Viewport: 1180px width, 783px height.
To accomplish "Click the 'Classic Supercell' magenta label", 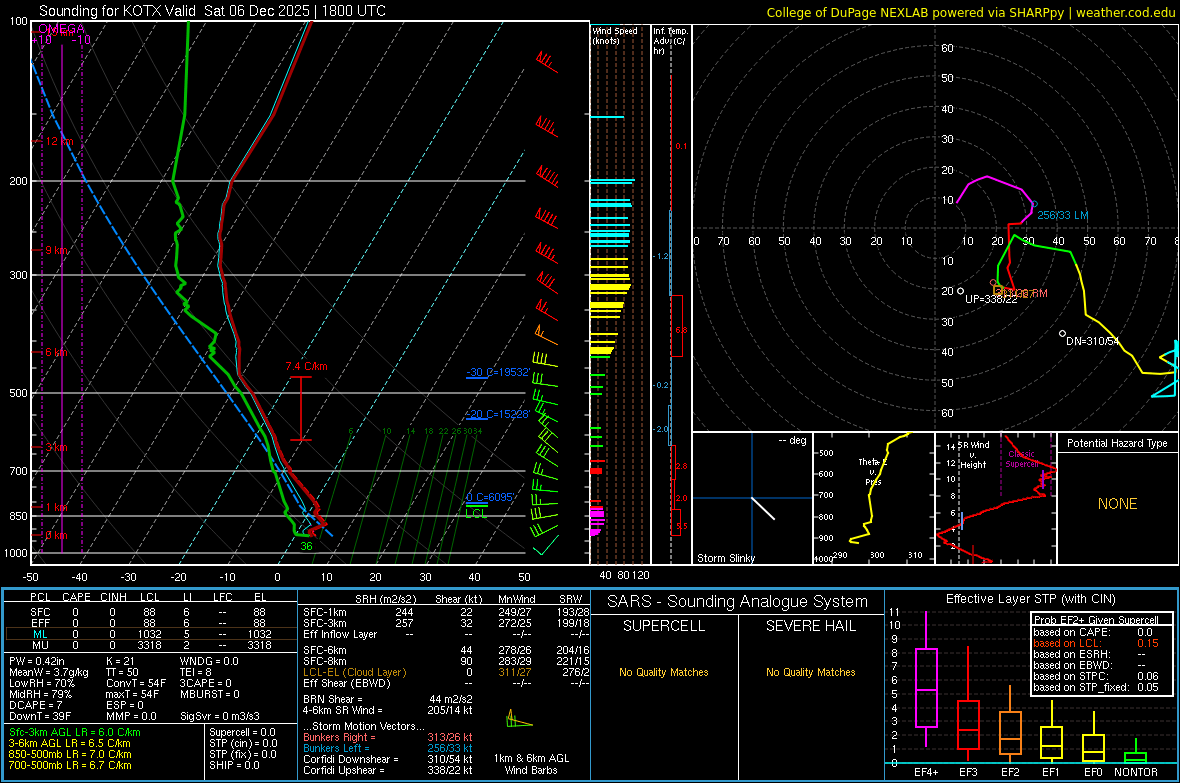I will (x=1022, y=459).
